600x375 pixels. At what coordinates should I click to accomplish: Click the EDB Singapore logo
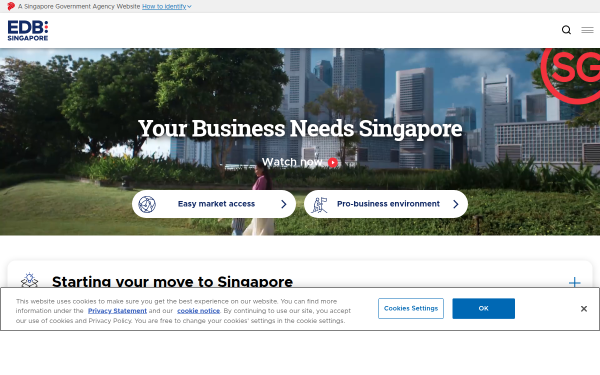pyautogui.click(x=28, y=31)
